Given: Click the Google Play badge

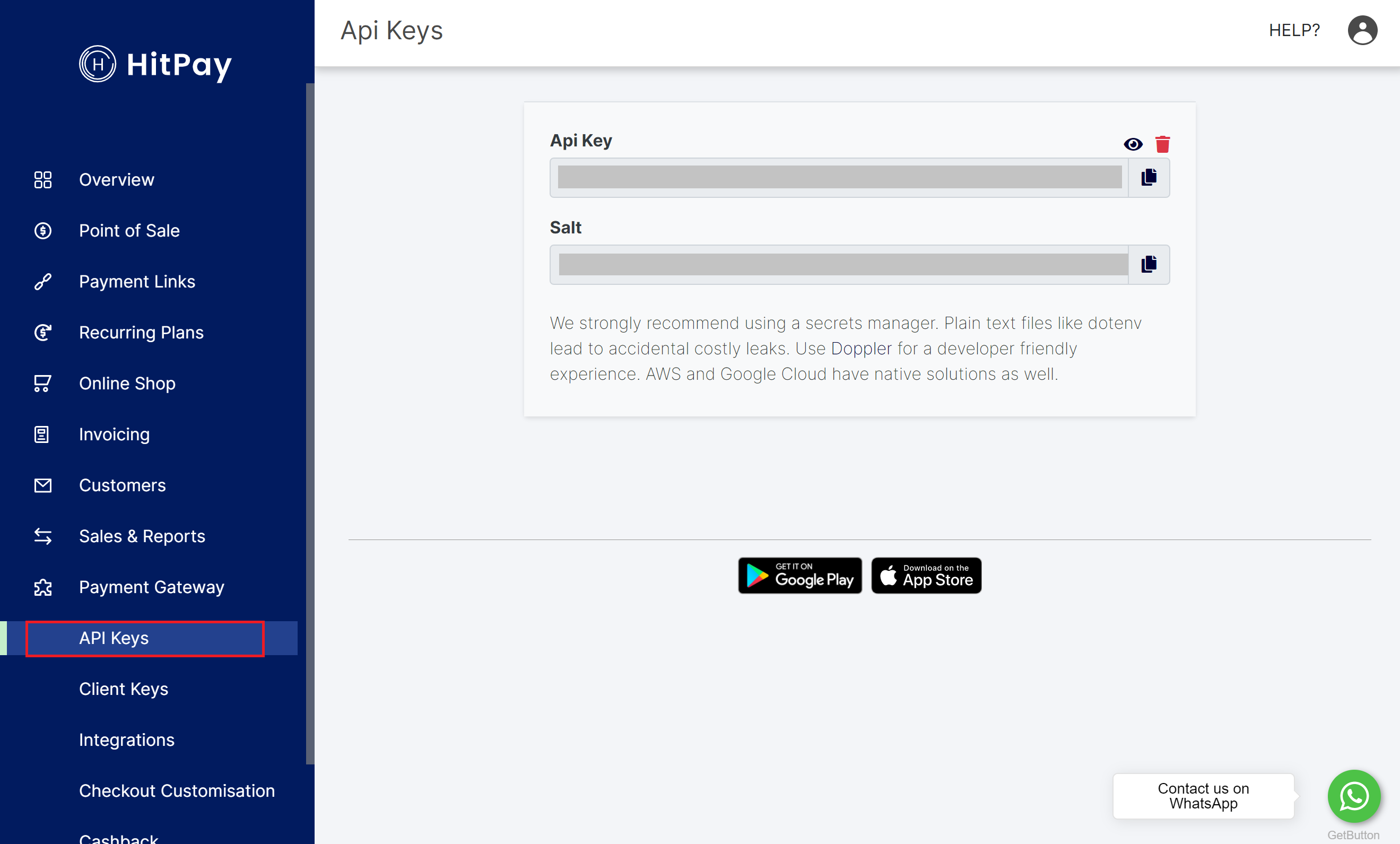Looking at the screenshot, I should [x=799, y=575].
